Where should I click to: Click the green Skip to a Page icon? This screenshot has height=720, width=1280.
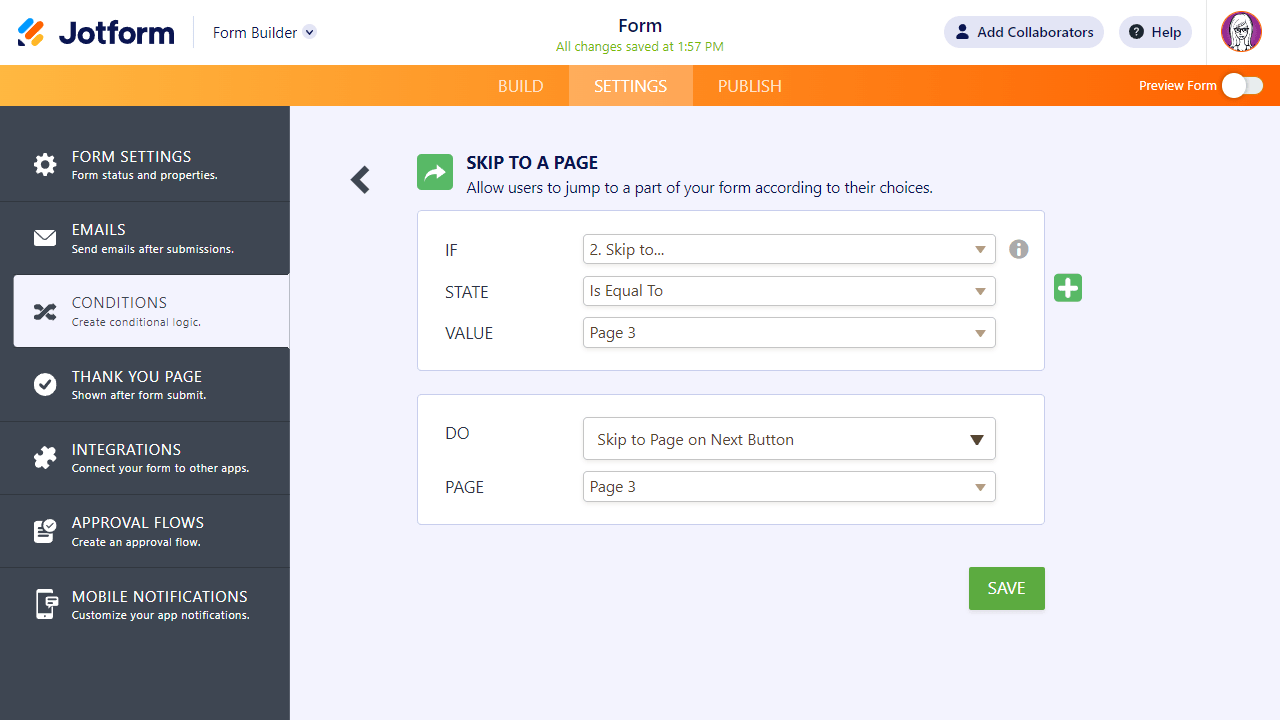tap(435, 172)
